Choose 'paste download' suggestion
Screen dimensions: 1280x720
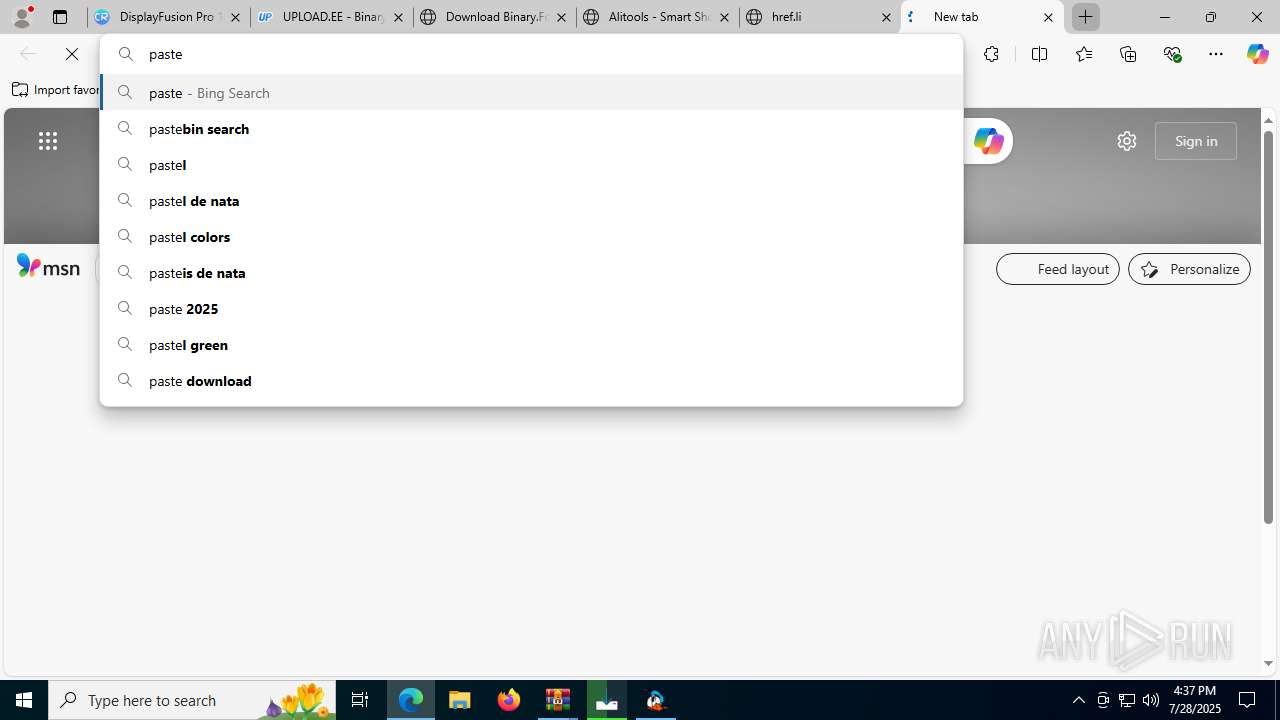[531, 380]
